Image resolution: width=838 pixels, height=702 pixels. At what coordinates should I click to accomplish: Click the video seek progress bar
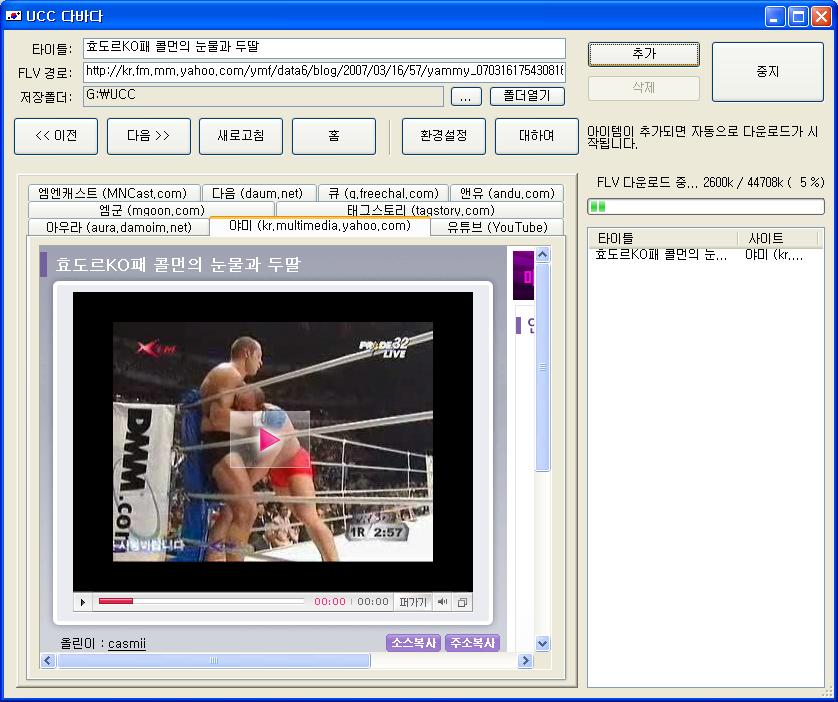click(x=201, y=602)
